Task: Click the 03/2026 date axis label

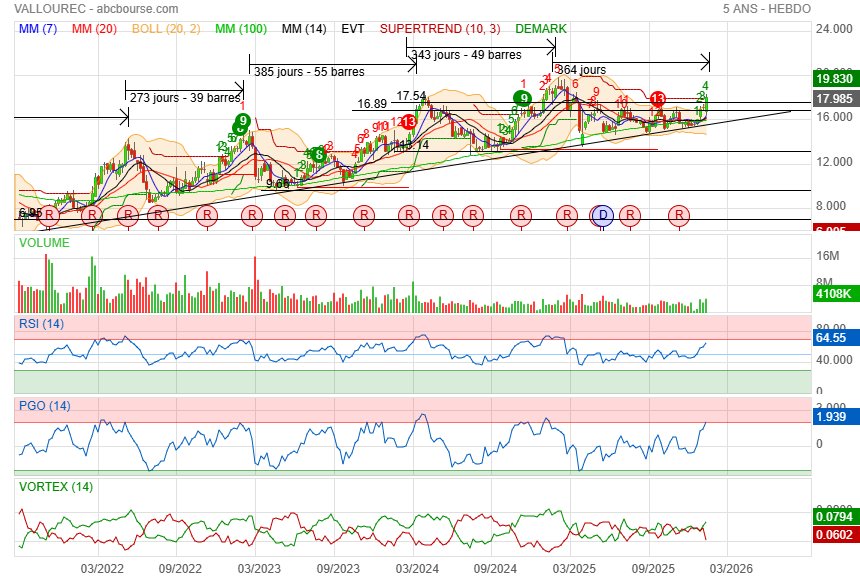Action: tap(731, 569)
